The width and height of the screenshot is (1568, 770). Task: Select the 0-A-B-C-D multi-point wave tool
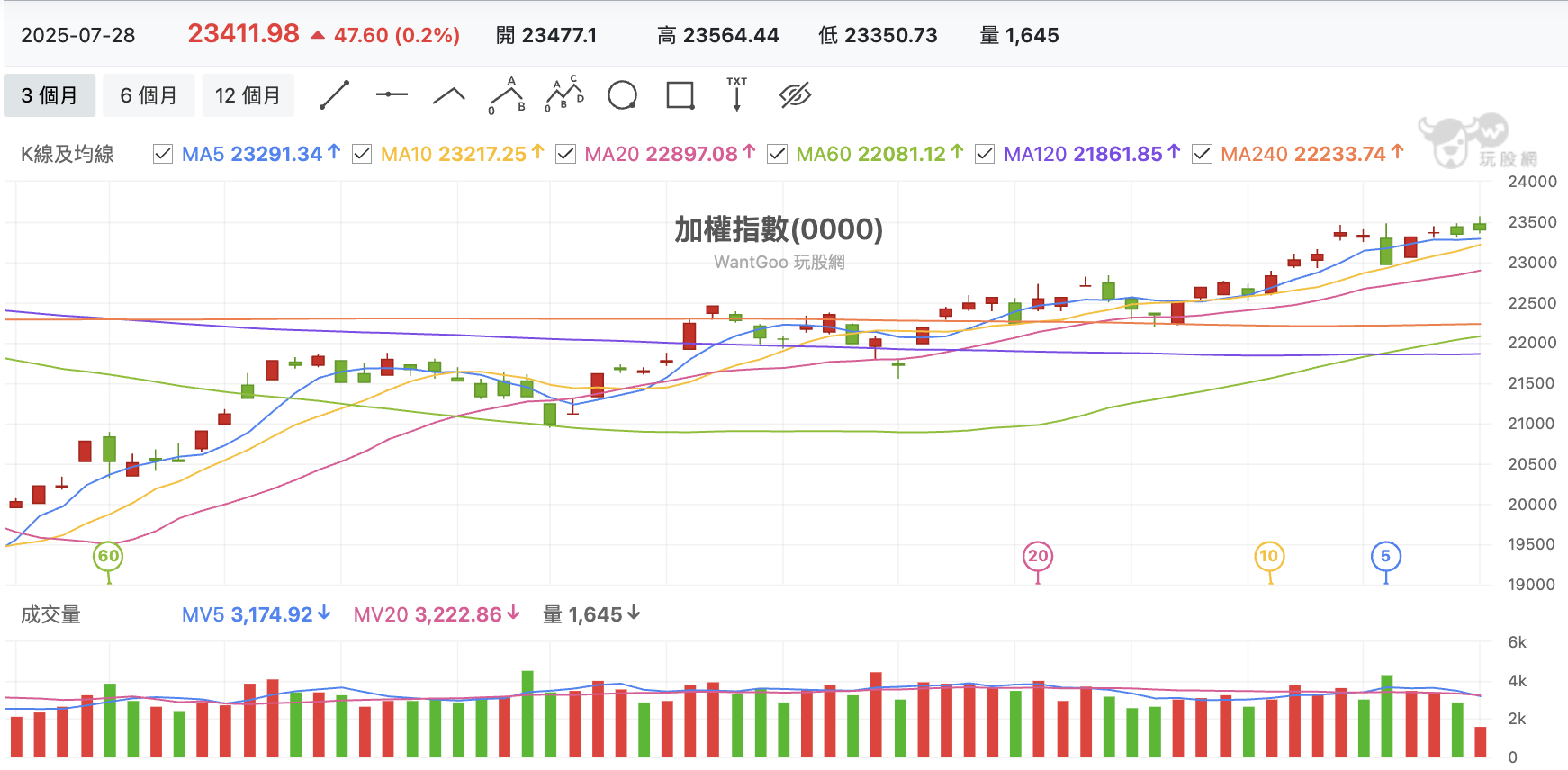click(x=564, y=94)
